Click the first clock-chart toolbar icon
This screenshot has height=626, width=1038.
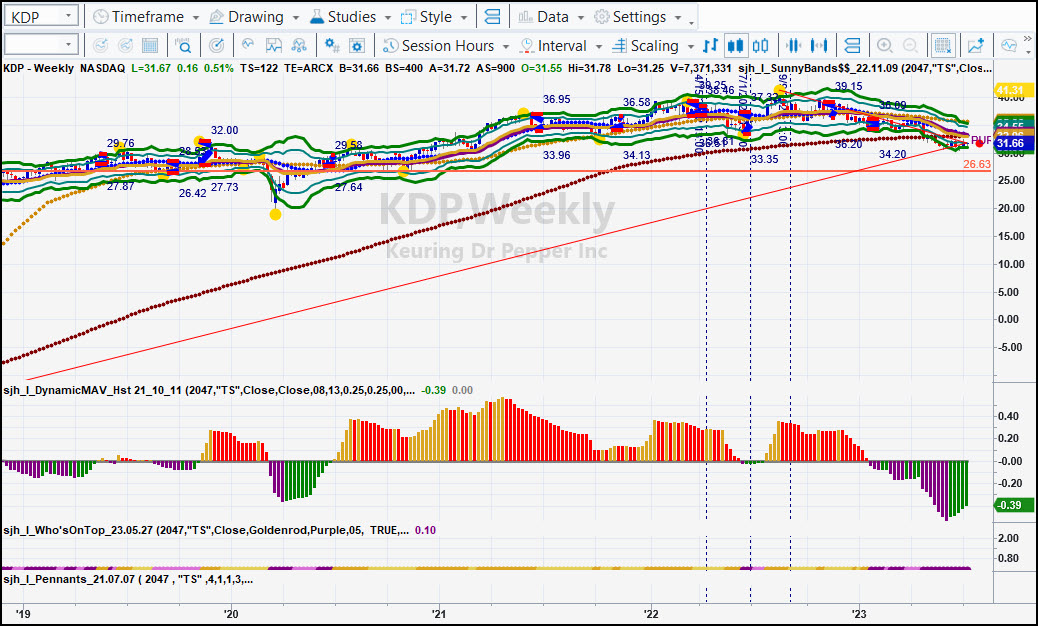coord(101,46)
